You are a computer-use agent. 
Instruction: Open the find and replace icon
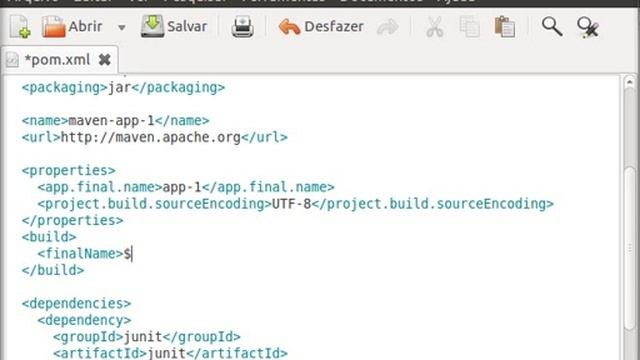pyautogui.click(x=588, y=27)
